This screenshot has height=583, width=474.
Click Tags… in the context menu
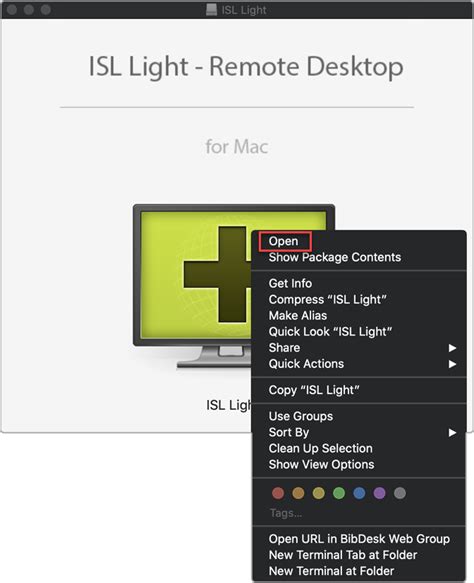pos(286,513)
